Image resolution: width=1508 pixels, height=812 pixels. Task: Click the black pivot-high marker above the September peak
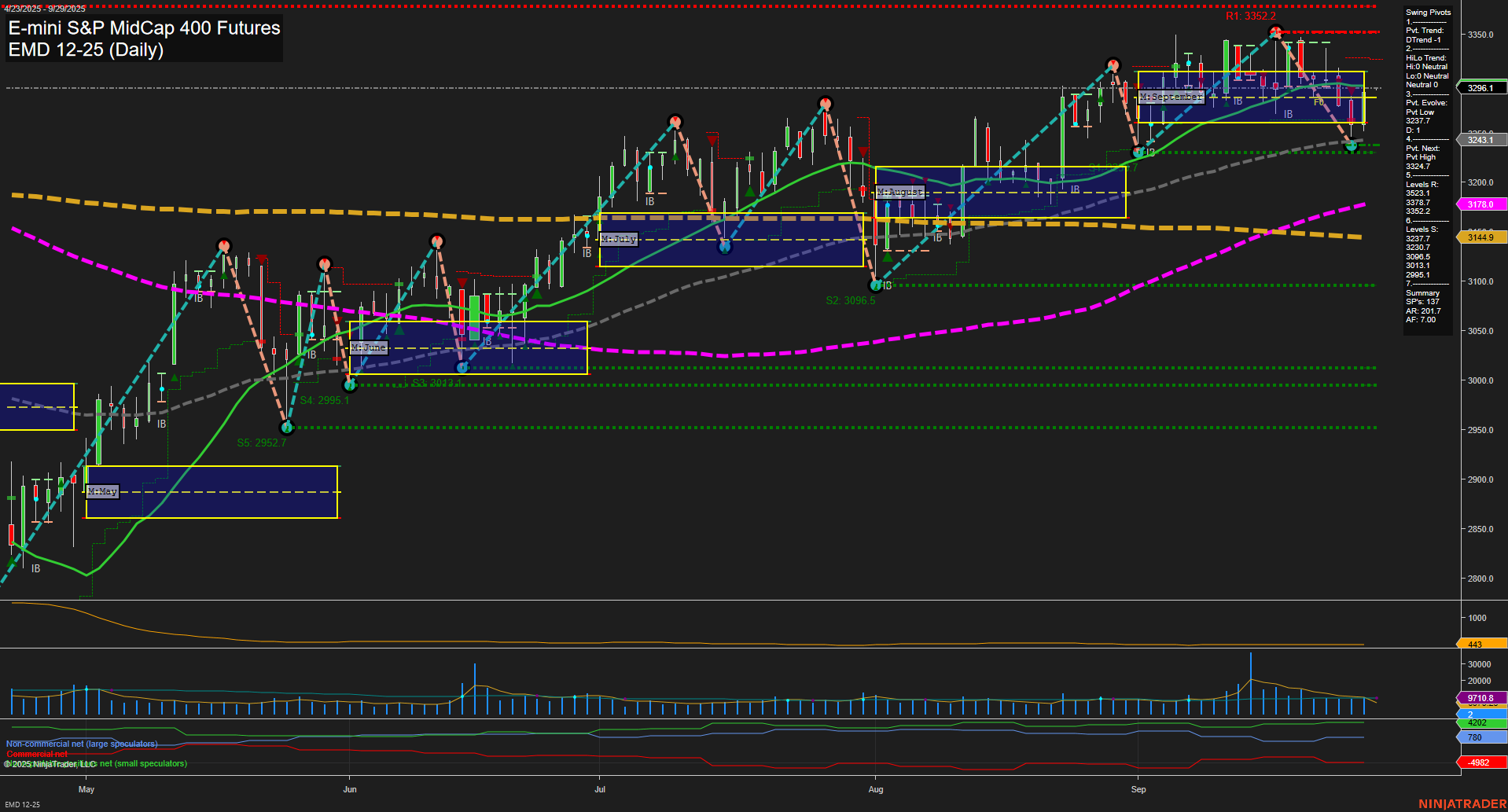1274,32
